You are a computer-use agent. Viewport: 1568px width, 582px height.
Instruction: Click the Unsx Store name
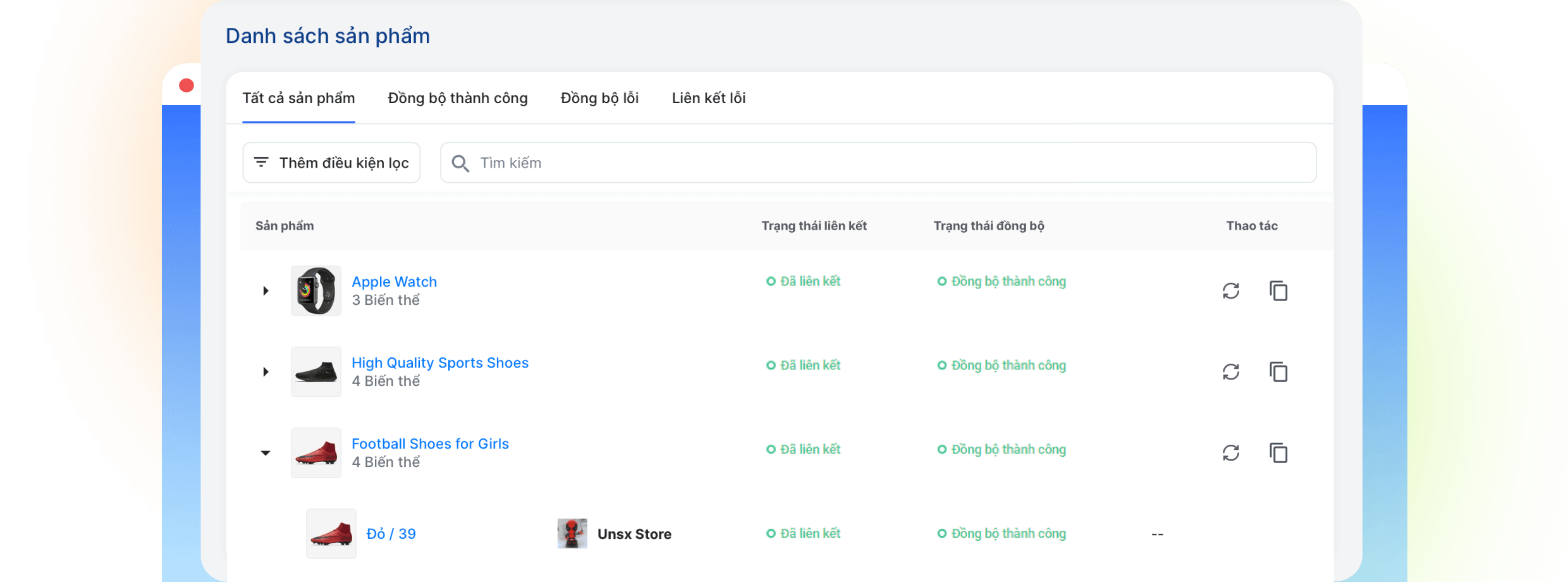[634, 534]
